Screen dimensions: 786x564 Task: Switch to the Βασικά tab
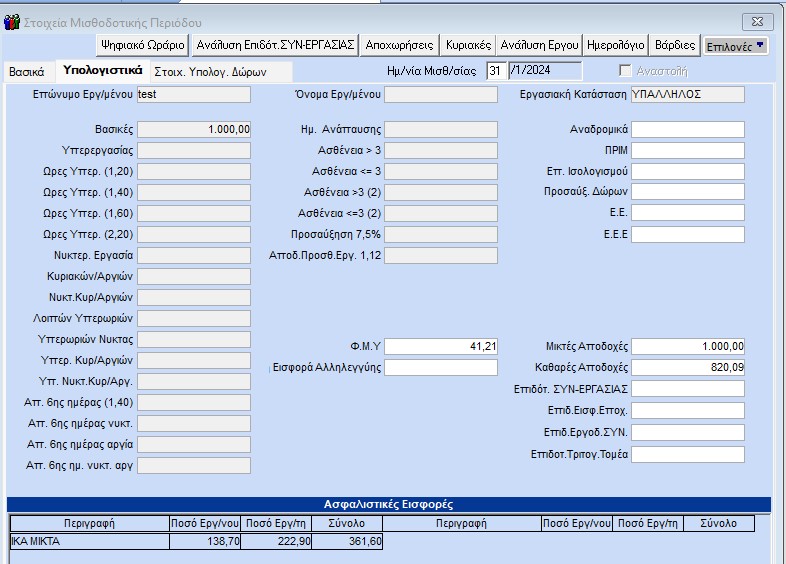26,72
